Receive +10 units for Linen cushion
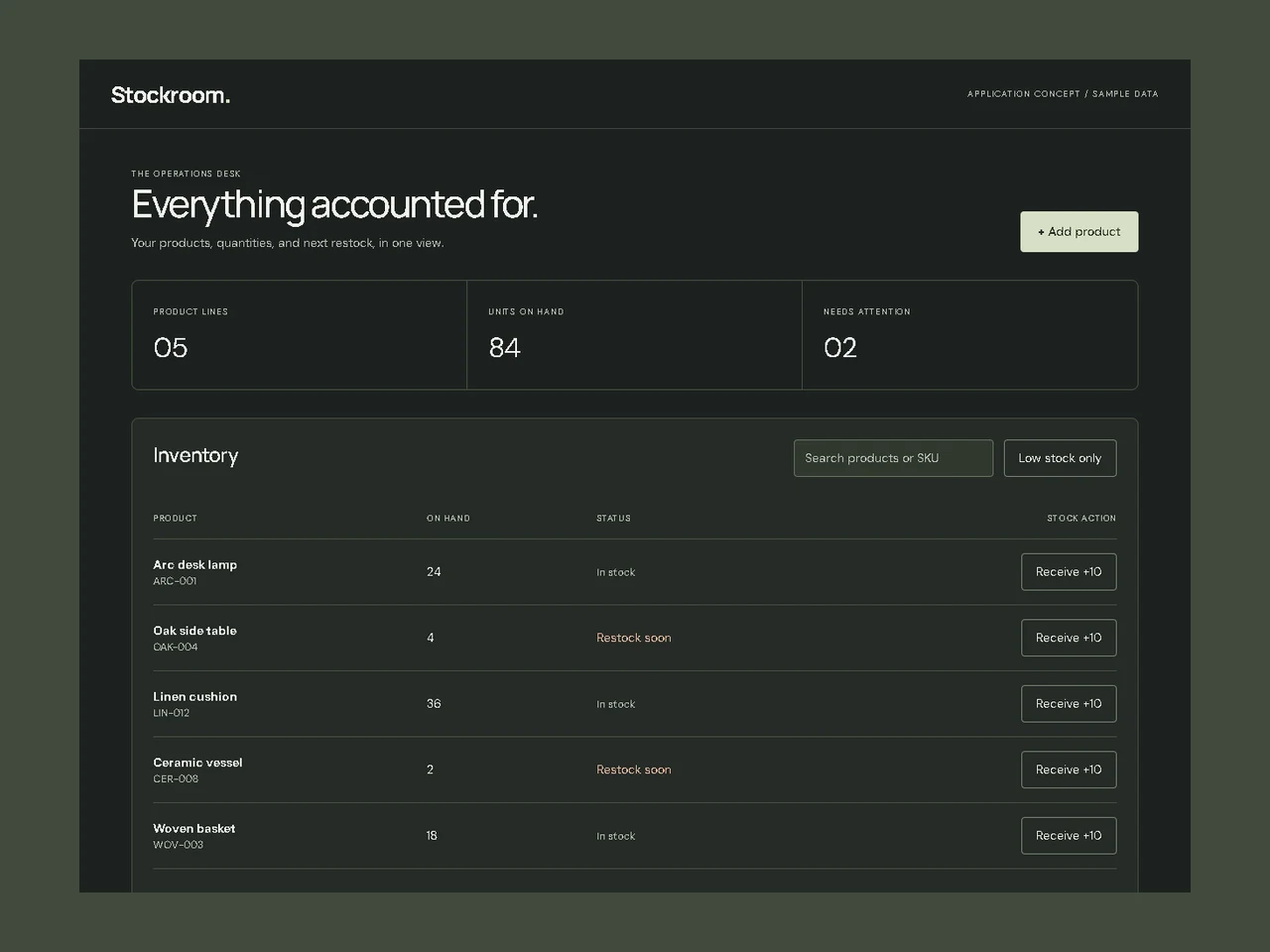 [x=1069, y=703]
